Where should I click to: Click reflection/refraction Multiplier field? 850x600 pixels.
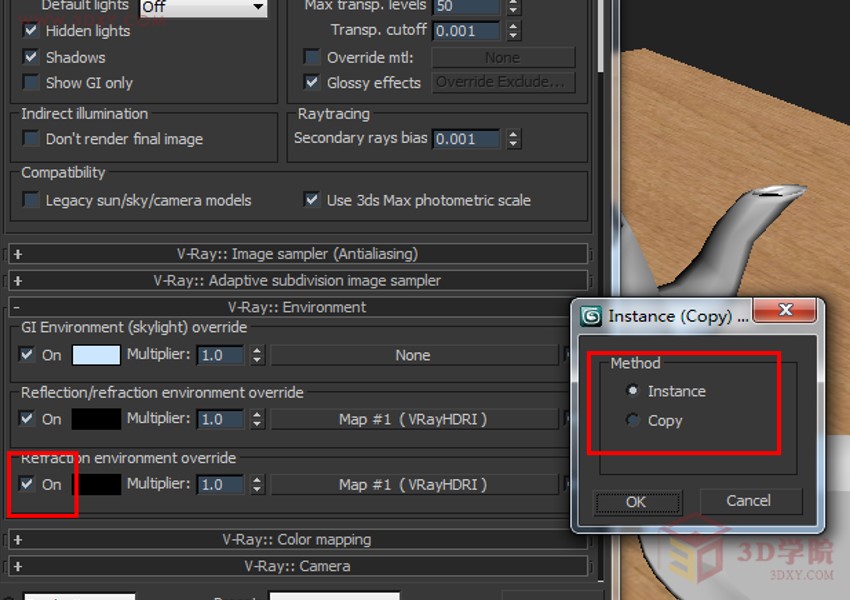pyautogui.click(x=220, y=419)
